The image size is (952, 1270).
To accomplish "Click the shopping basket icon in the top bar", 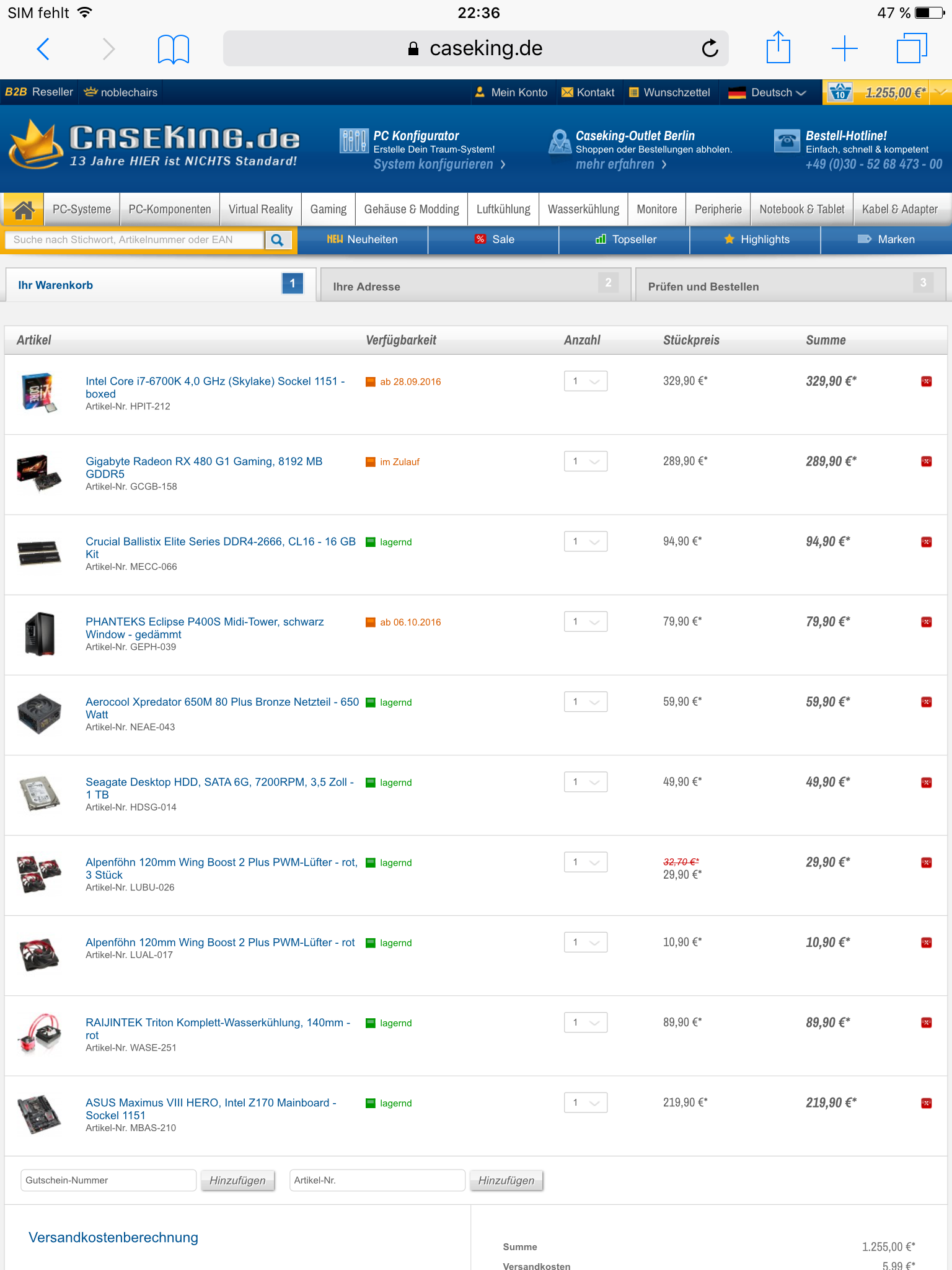I will 840,92.
